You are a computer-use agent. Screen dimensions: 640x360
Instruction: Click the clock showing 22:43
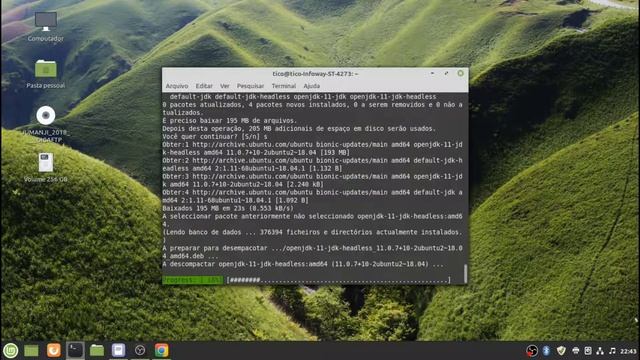pos(629,351)
